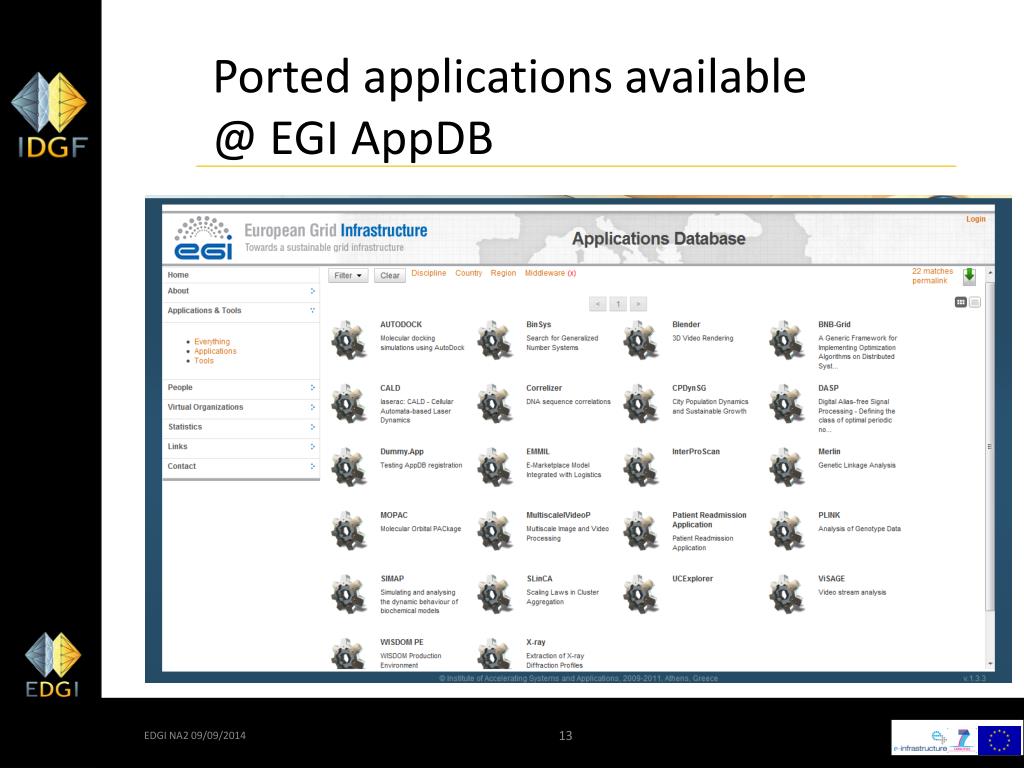Open the Filter dropdown
Viewport: 1024px width, 768px height.
[348, 276]
